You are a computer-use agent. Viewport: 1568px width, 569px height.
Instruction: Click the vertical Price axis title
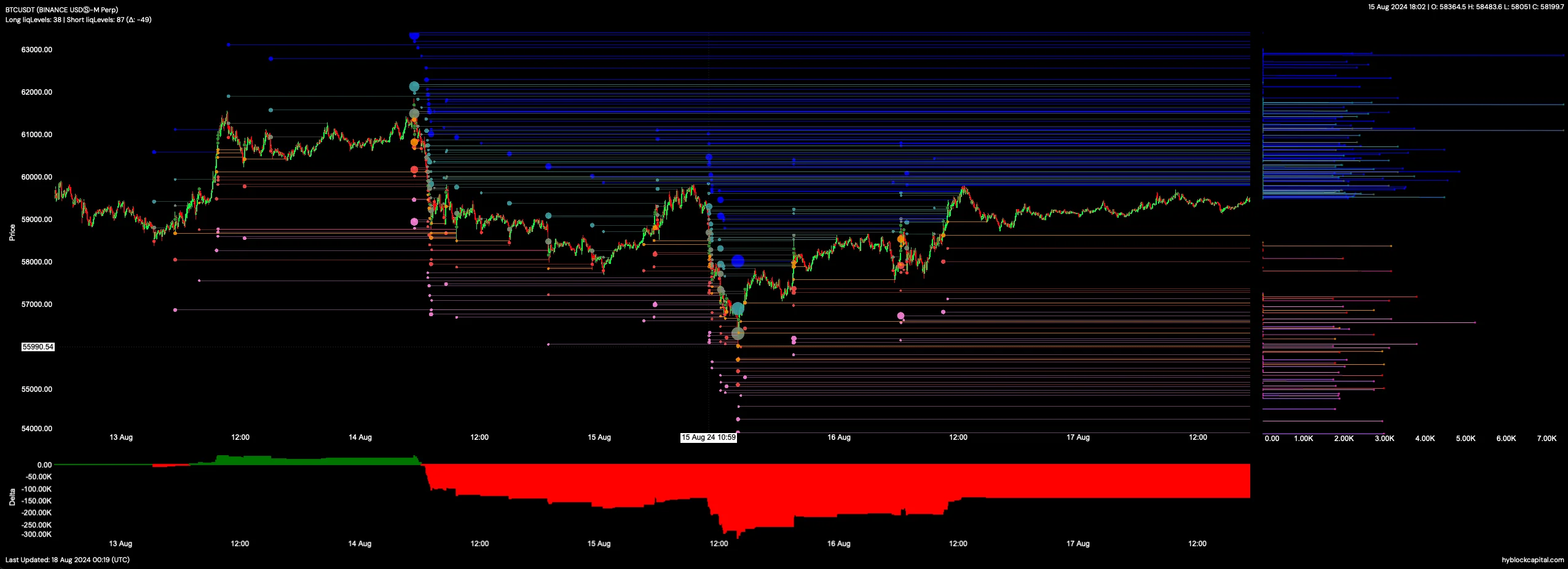point(12,233)
